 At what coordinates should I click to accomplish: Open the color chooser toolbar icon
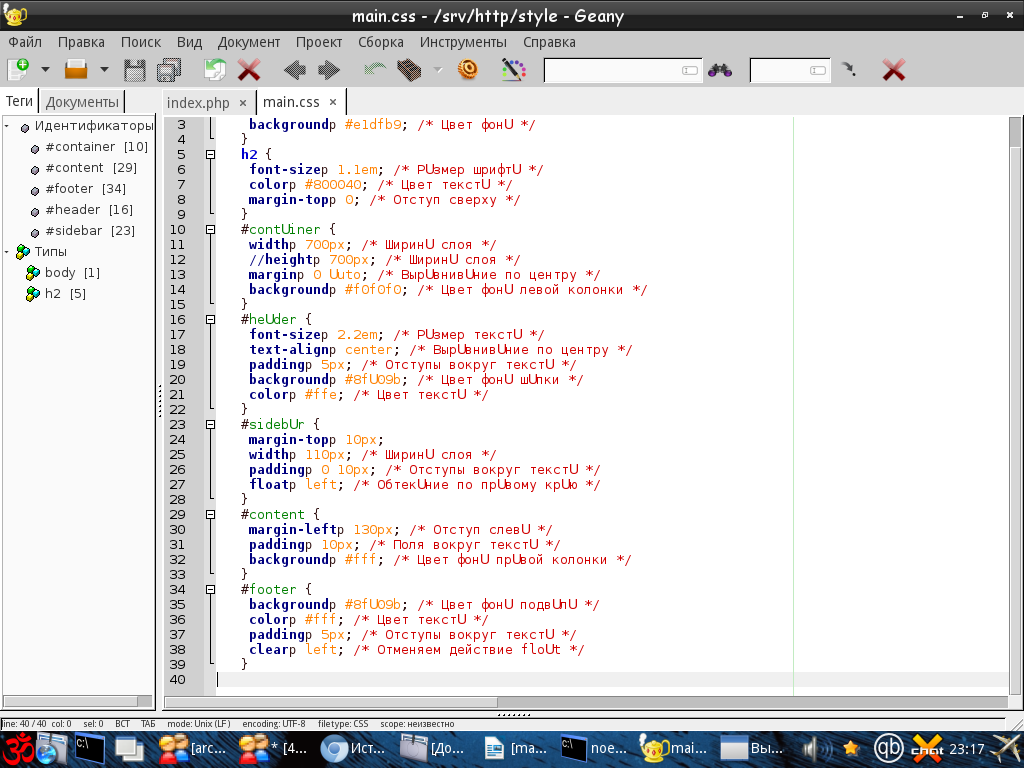[x=513, y=70]
